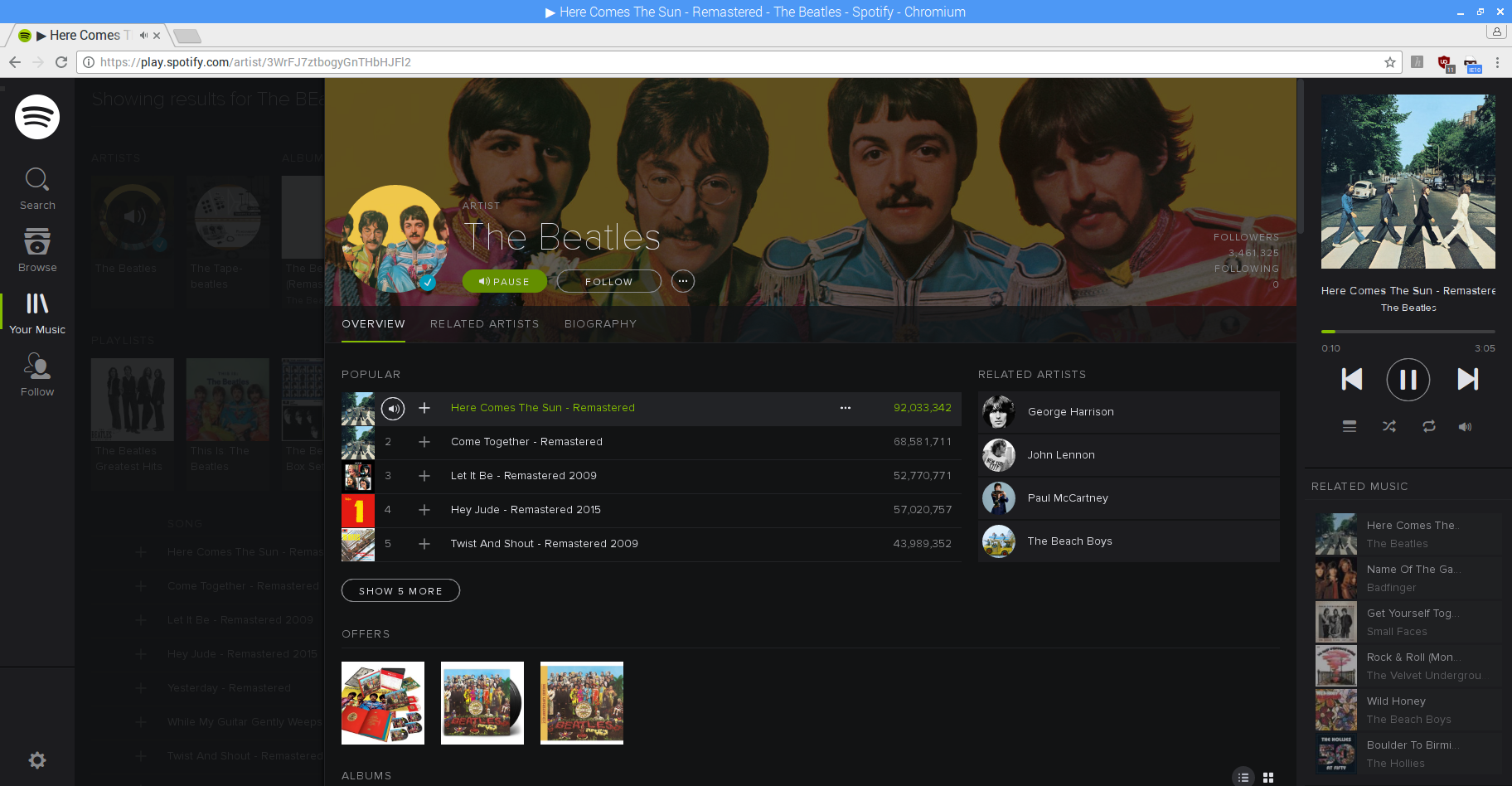Bookmark this page with star icon
Viewport: 1512px width, 786px height.
pos(1390,62)
